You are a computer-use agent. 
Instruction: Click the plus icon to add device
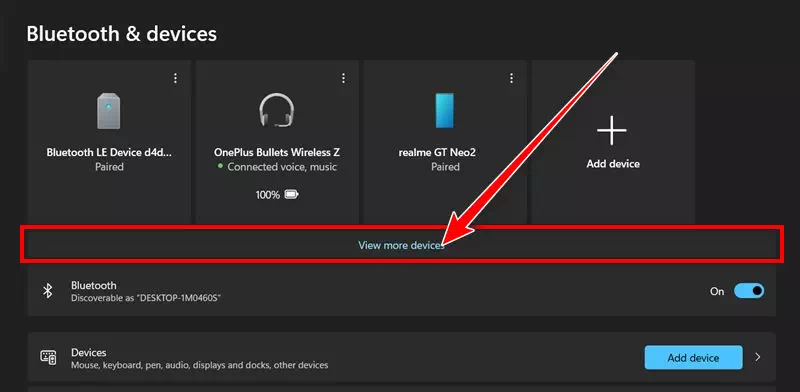coord(612,130)
